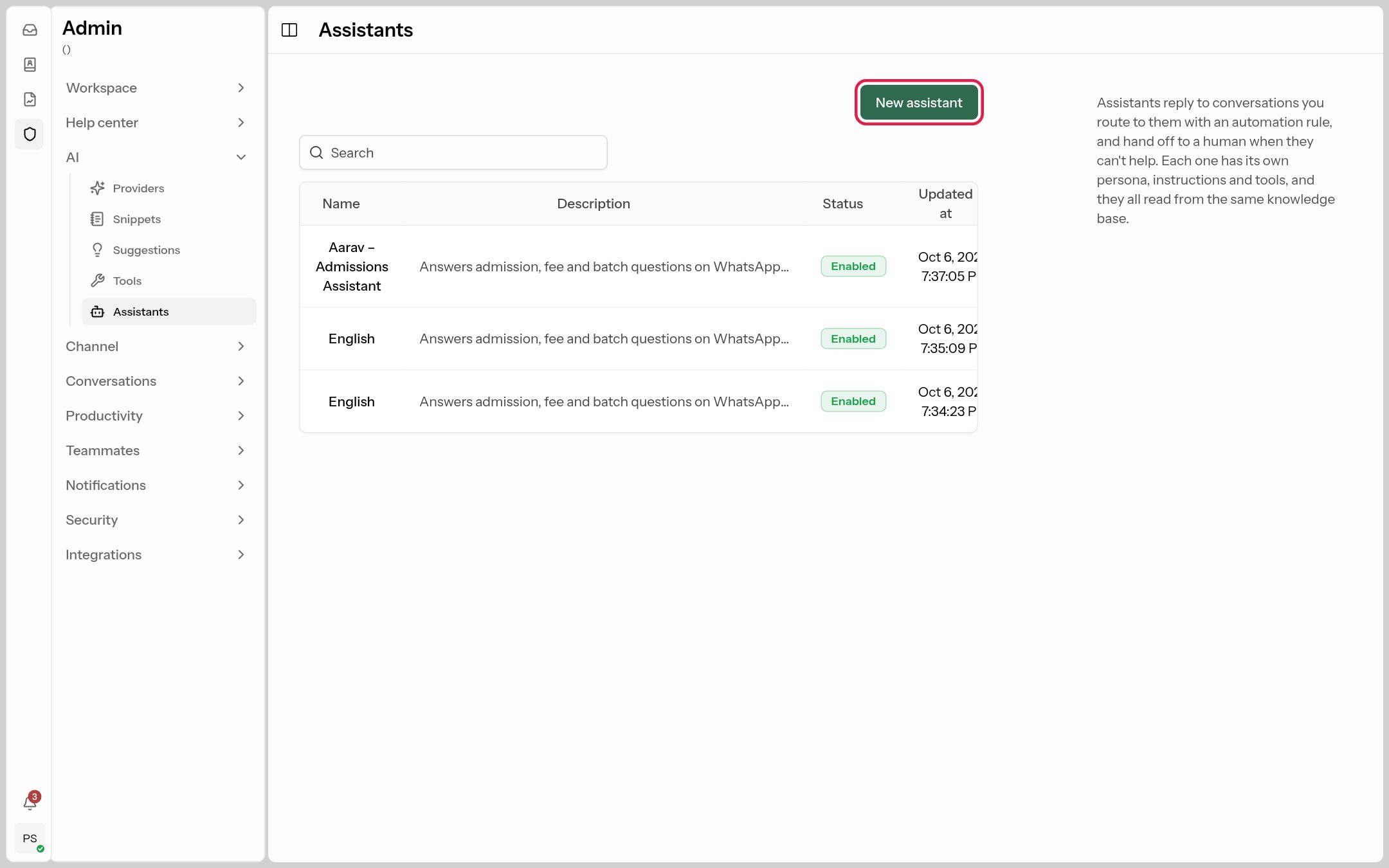Expand the Notifications section
The height and width of the screenshot is (868, 1389).
pyautogui.click(x=156, y=485)
